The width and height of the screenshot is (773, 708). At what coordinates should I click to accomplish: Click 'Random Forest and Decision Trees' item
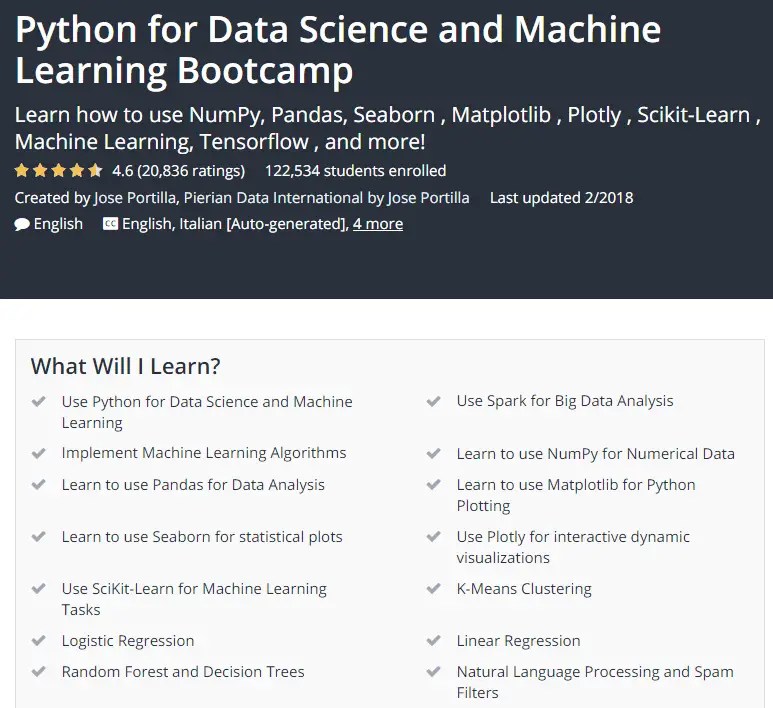pos(183,672)
